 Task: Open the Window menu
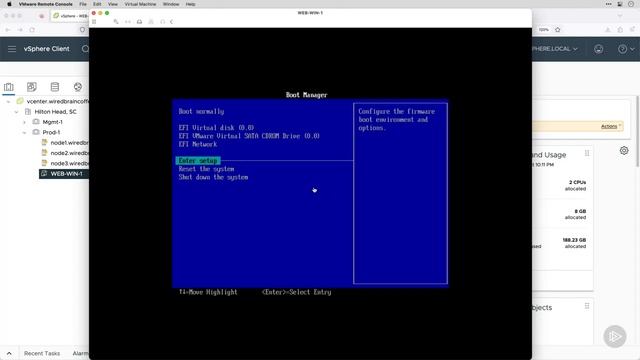(171, 4)
